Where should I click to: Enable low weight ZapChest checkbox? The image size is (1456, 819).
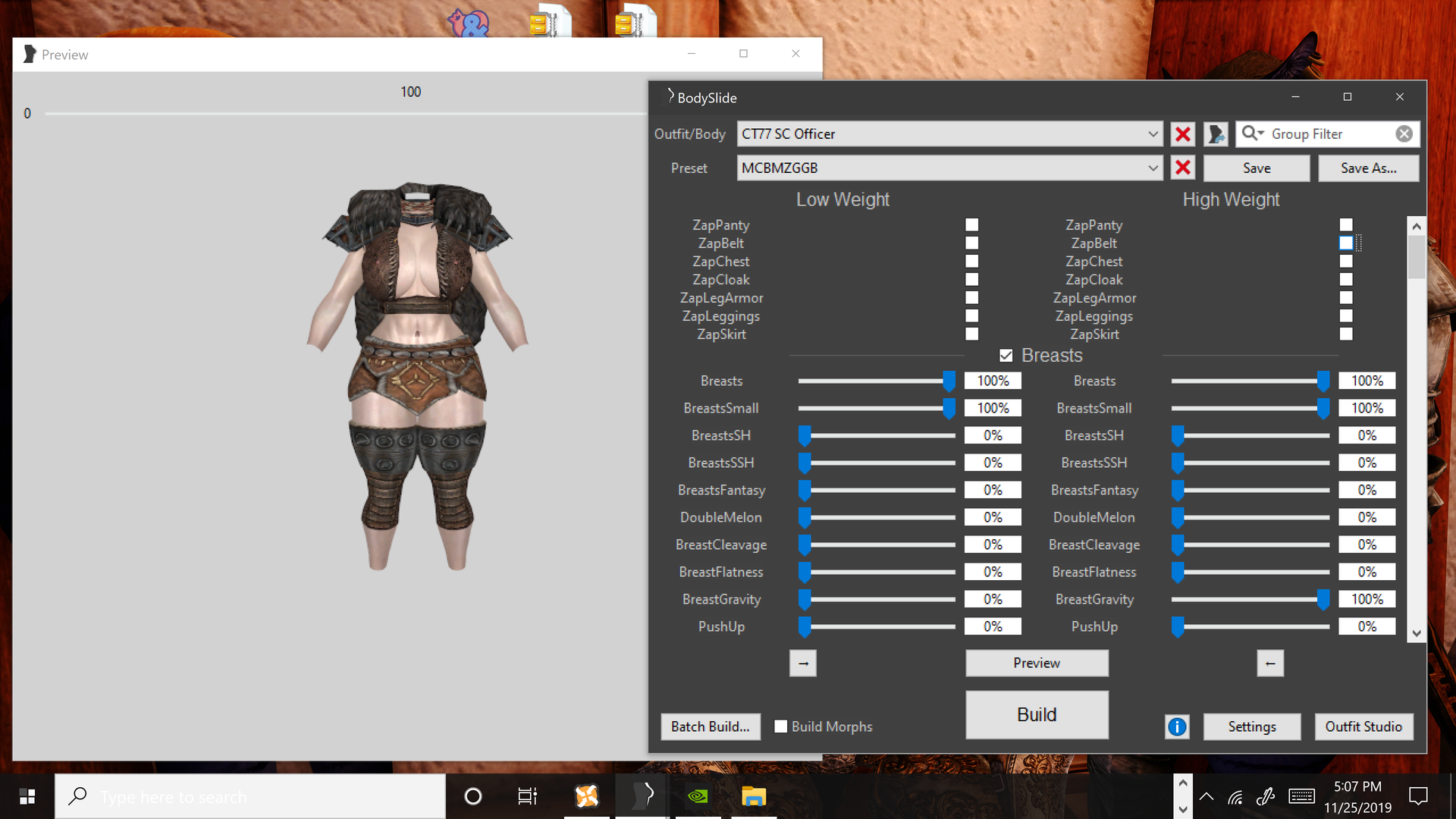pos(972,261)
